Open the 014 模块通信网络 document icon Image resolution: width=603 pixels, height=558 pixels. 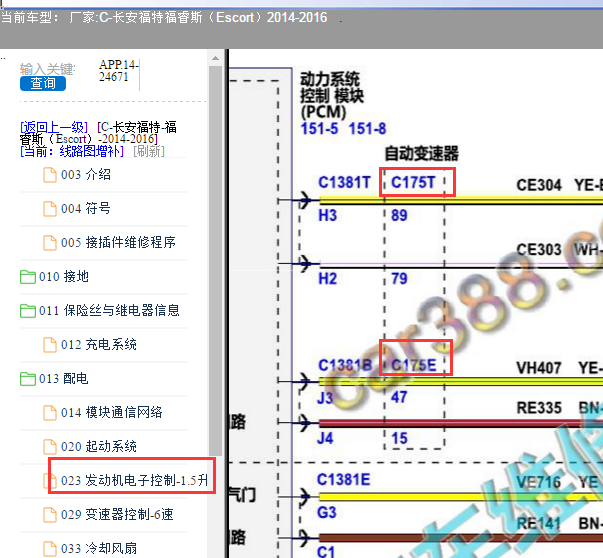pyautogui.click(x=50, y=413)
